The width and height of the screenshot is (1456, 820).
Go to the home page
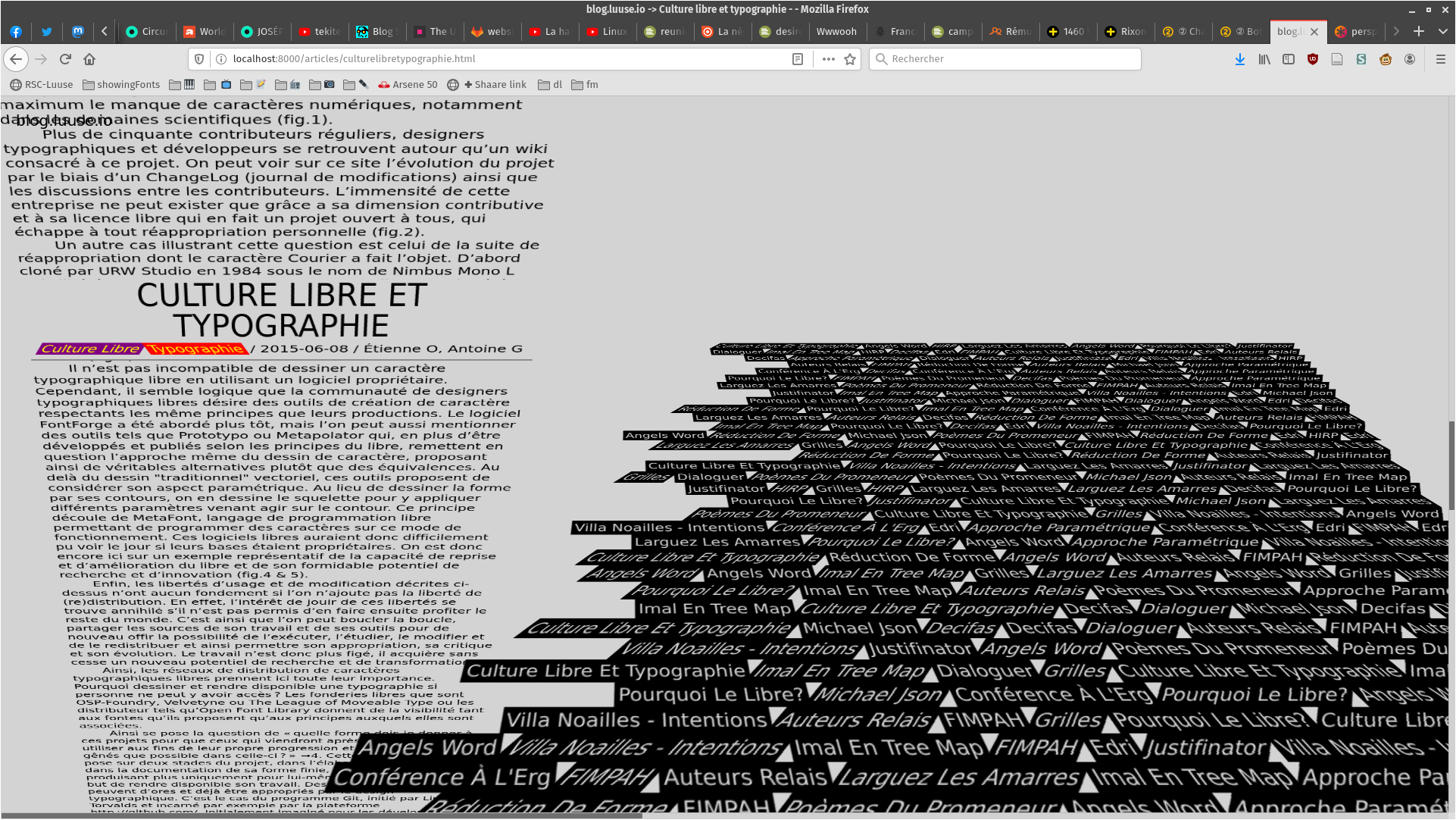(x=89, y=59)
